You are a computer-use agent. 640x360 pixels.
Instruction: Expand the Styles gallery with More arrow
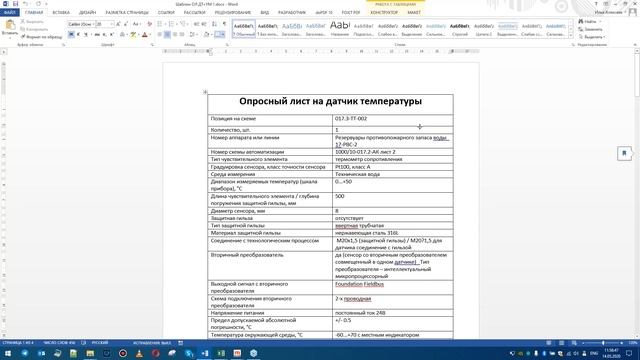tap(571, 36)
